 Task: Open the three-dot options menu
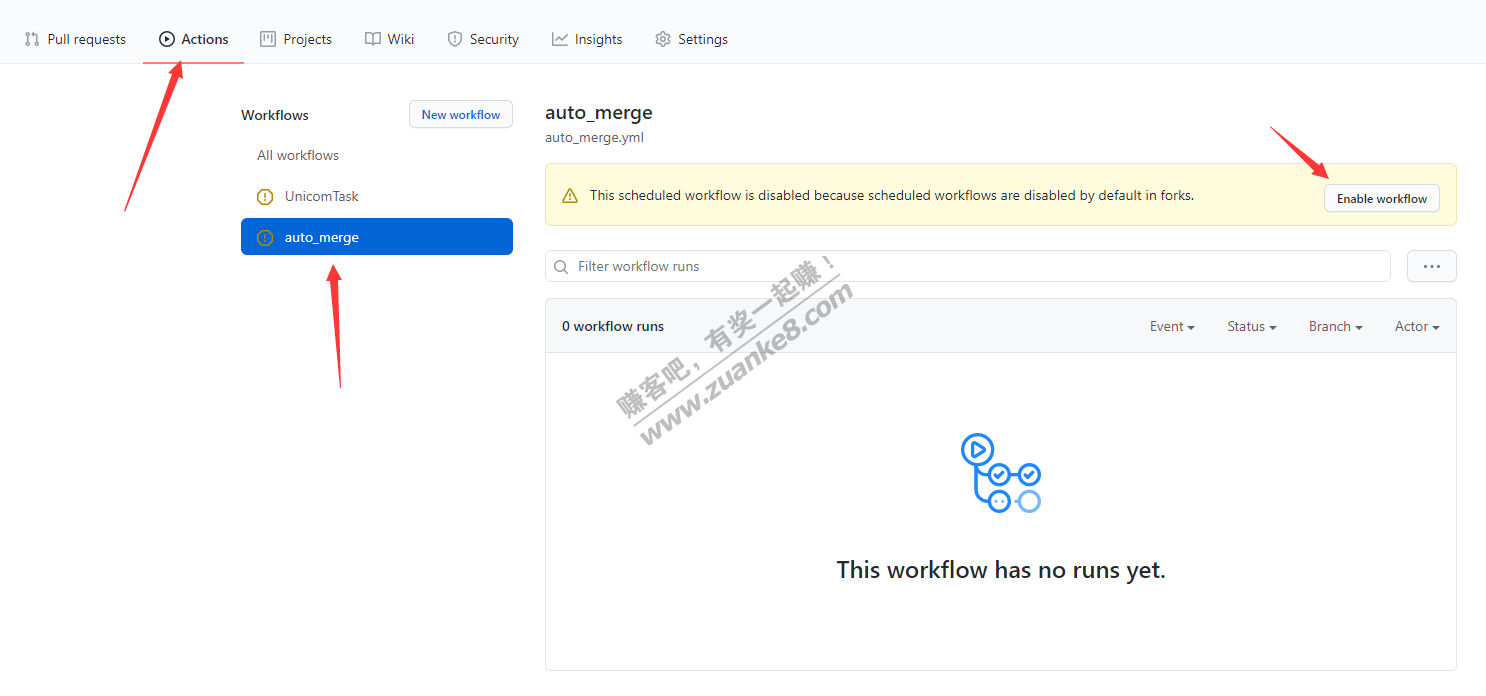click(1432, 266)
